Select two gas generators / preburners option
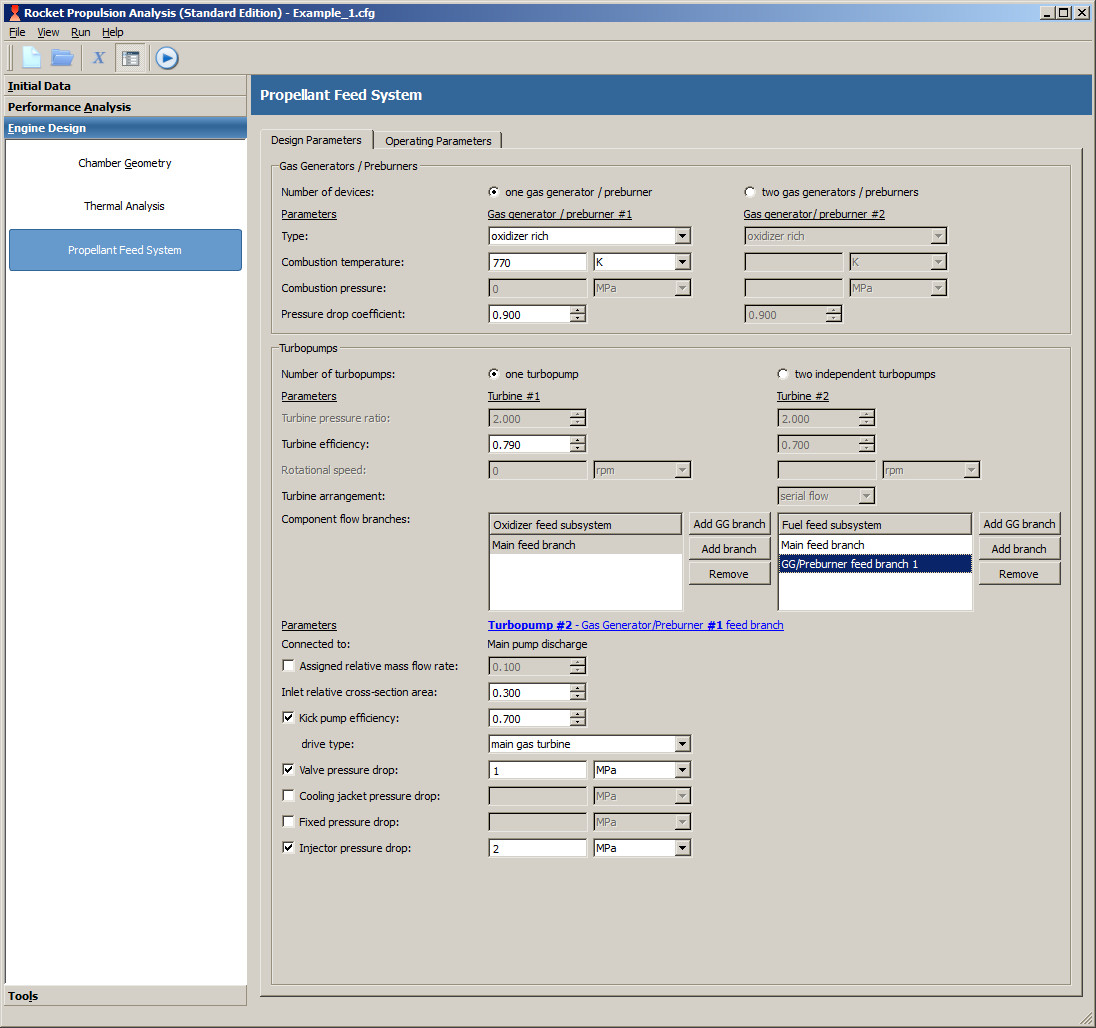 click(x=750, y=192)
